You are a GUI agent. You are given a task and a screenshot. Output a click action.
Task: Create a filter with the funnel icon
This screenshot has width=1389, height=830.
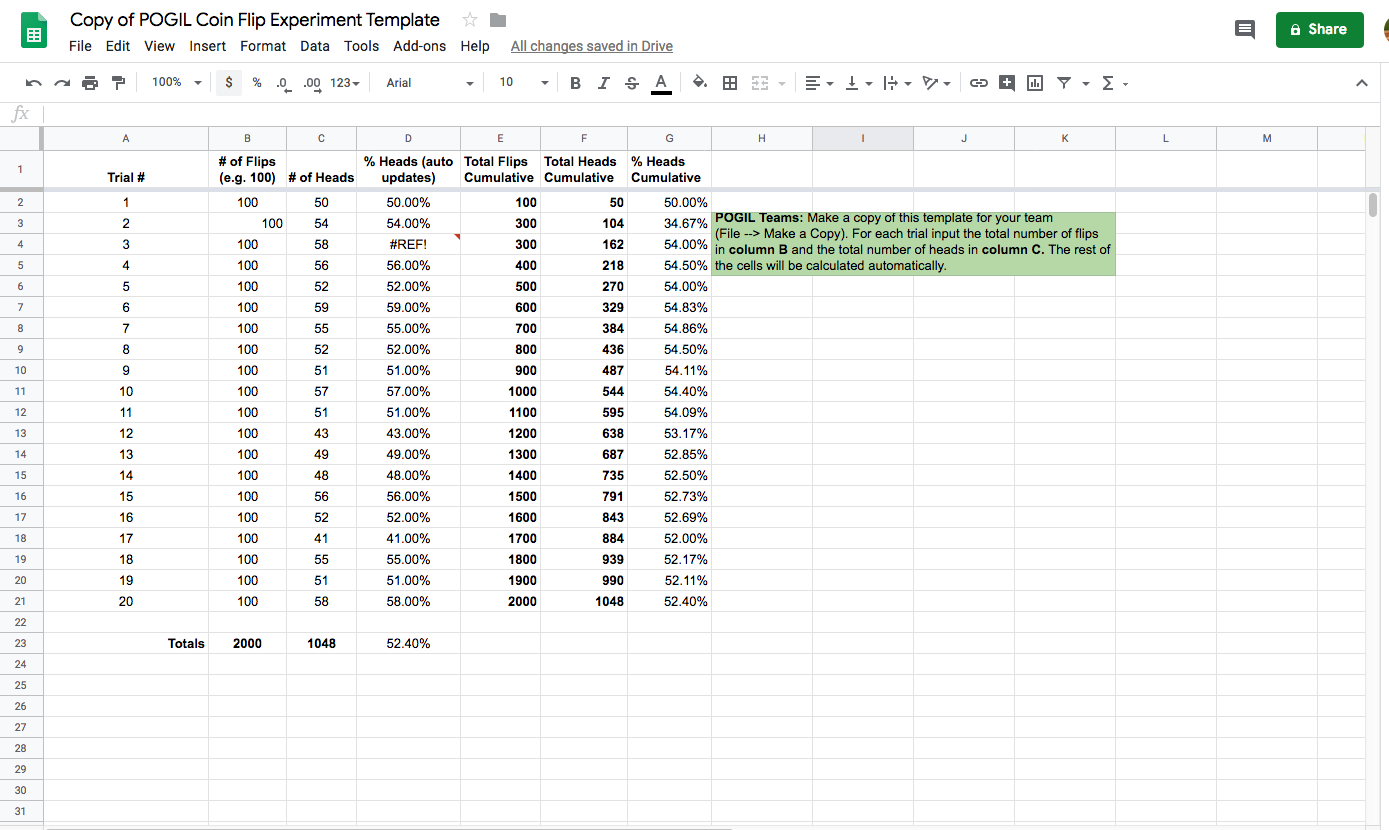(1063, 83)
